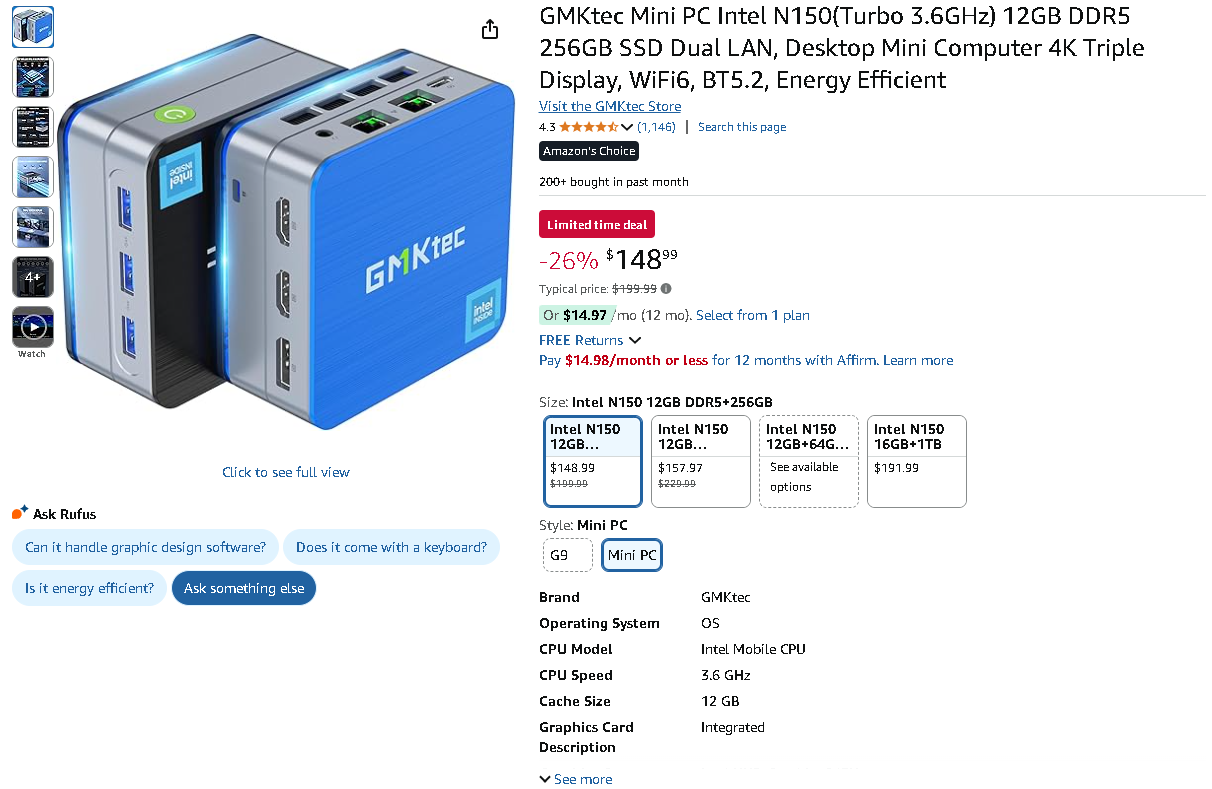Click the star rating graphic

point(588,127)
